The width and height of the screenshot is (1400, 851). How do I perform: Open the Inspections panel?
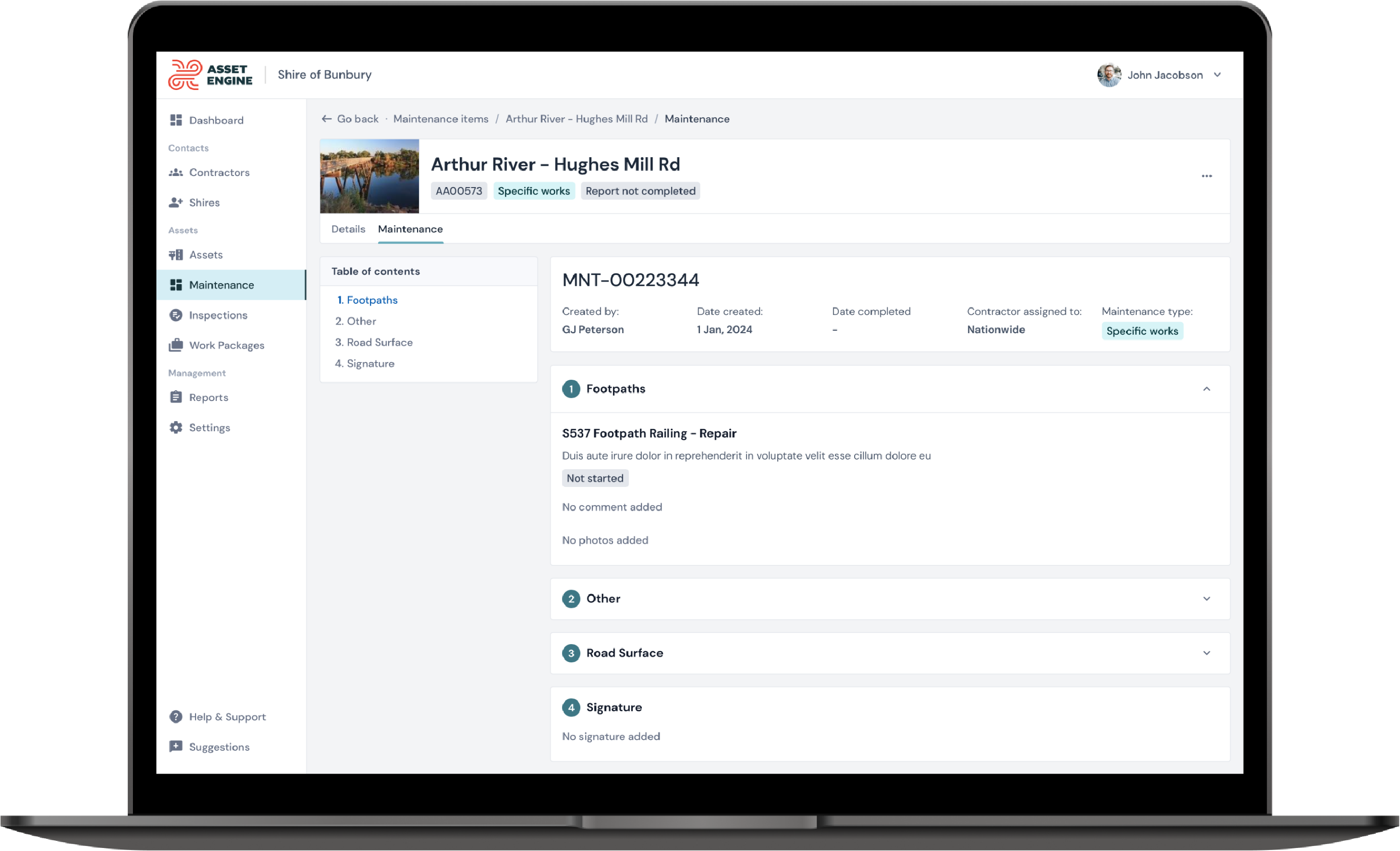pos(218,315)
